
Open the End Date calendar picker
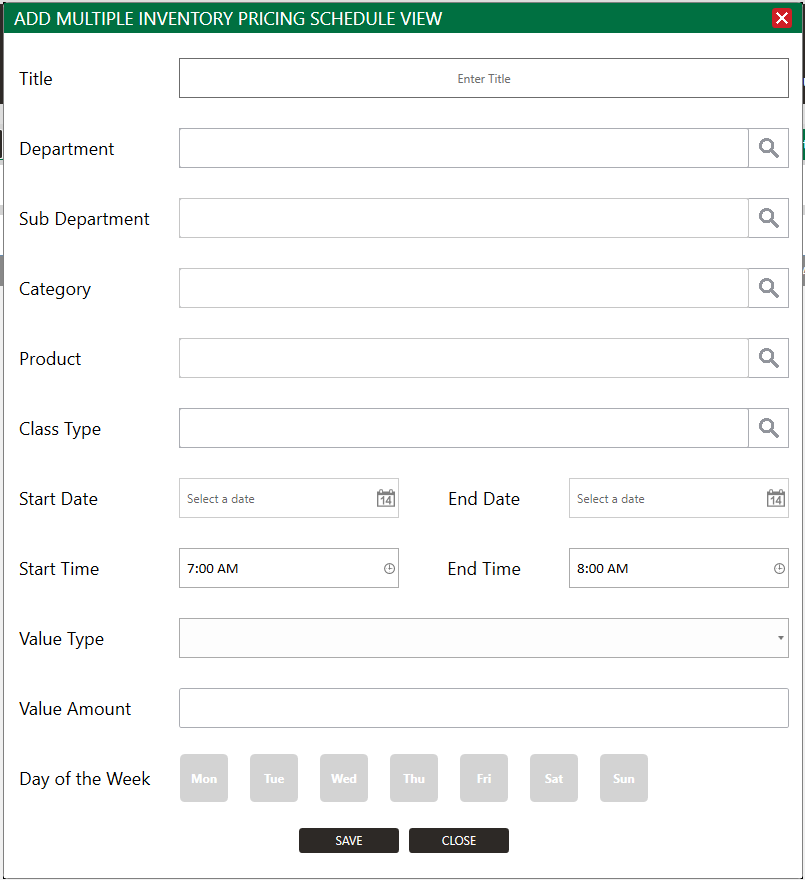[776, 498]
